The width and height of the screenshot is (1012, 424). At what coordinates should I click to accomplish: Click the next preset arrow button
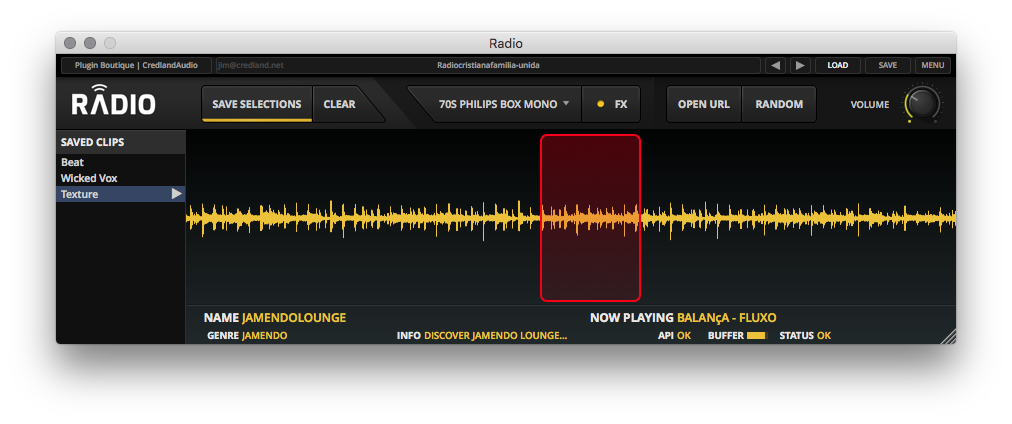coord(800,65)
